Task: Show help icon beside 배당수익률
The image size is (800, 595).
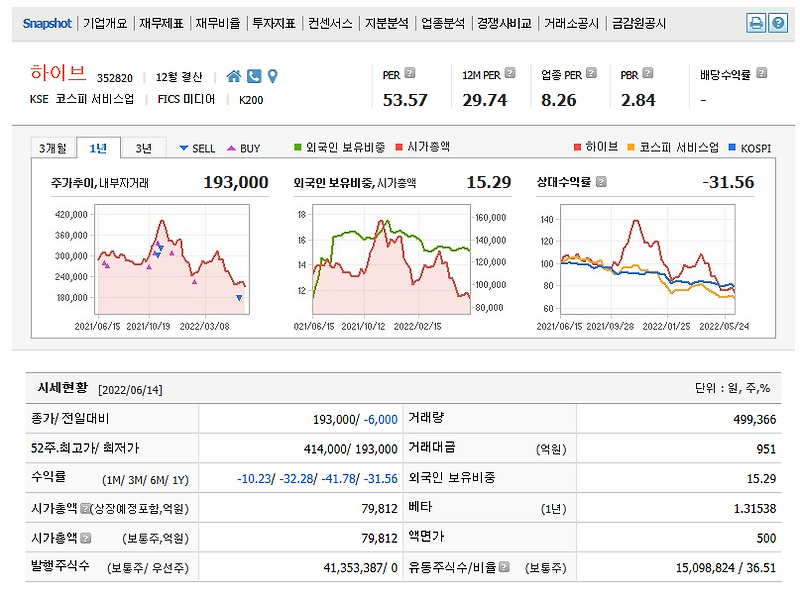Action: [761, 73]
